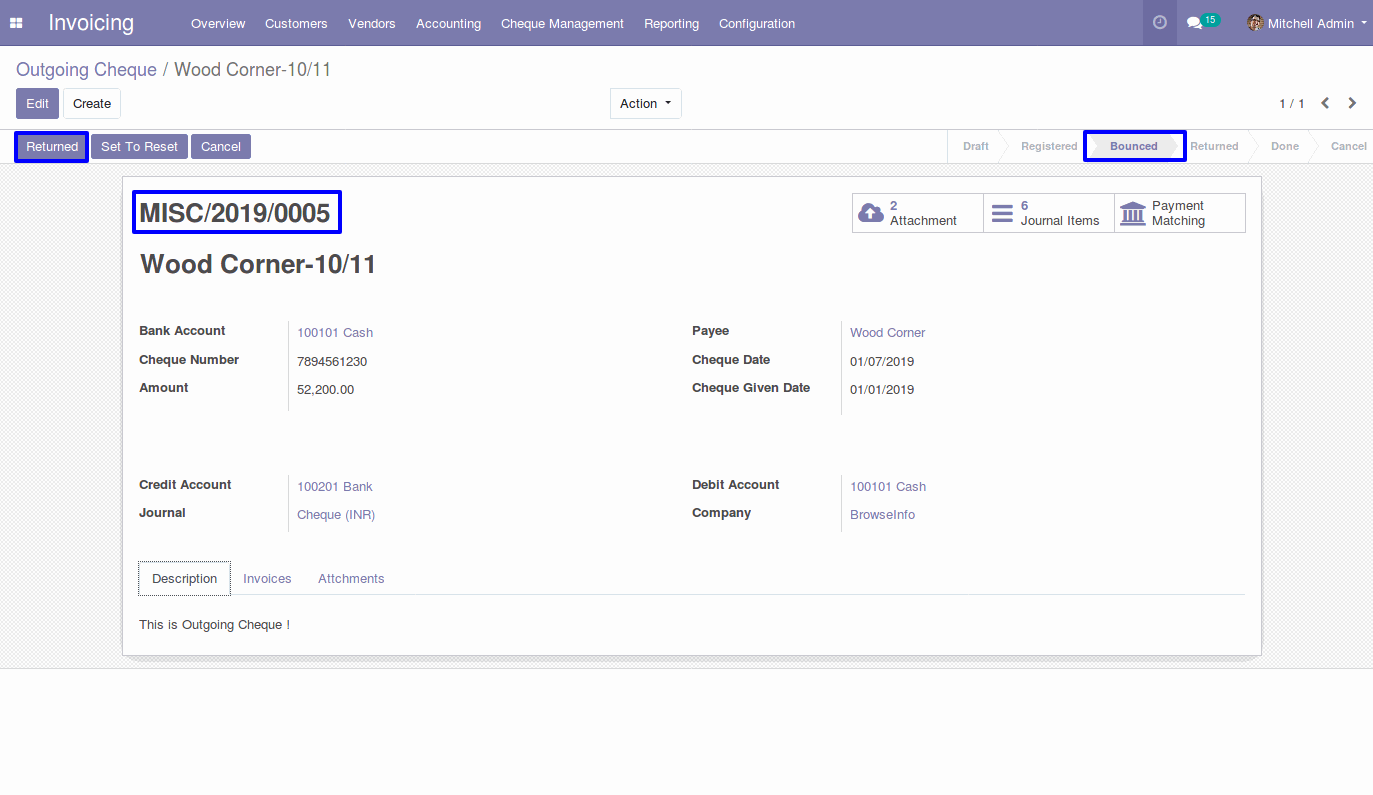Click the Create button
Viewport: 1373px width, 795px height.
tap(92, 104)
